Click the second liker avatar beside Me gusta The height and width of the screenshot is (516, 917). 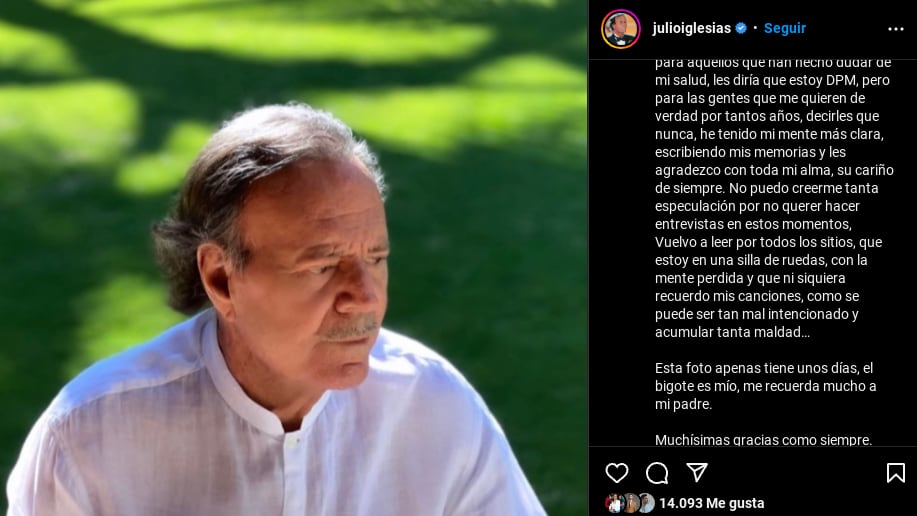(x=630, y=503)
